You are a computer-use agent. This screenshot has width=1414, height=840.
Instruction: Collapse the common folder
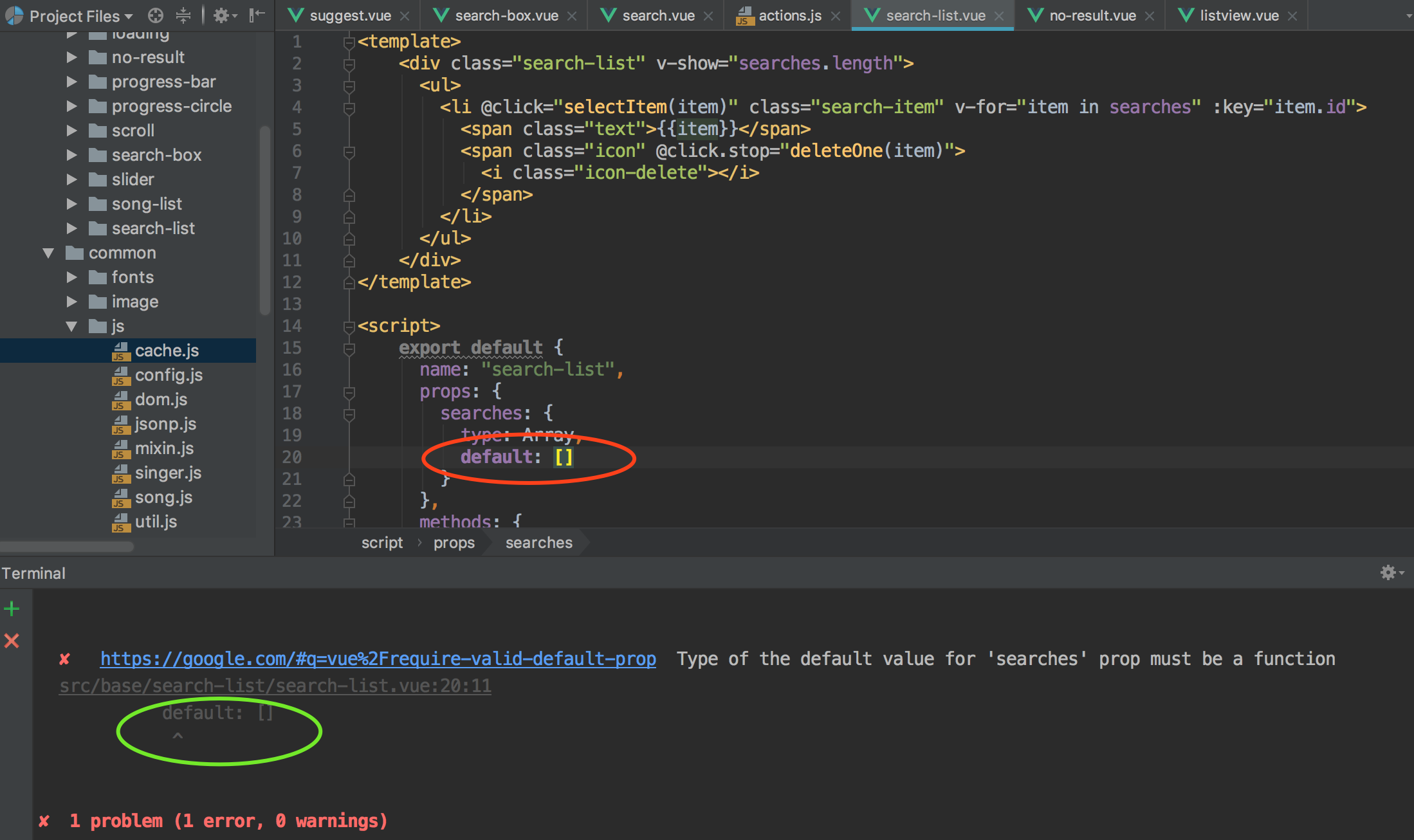click(x=48, y=252)
